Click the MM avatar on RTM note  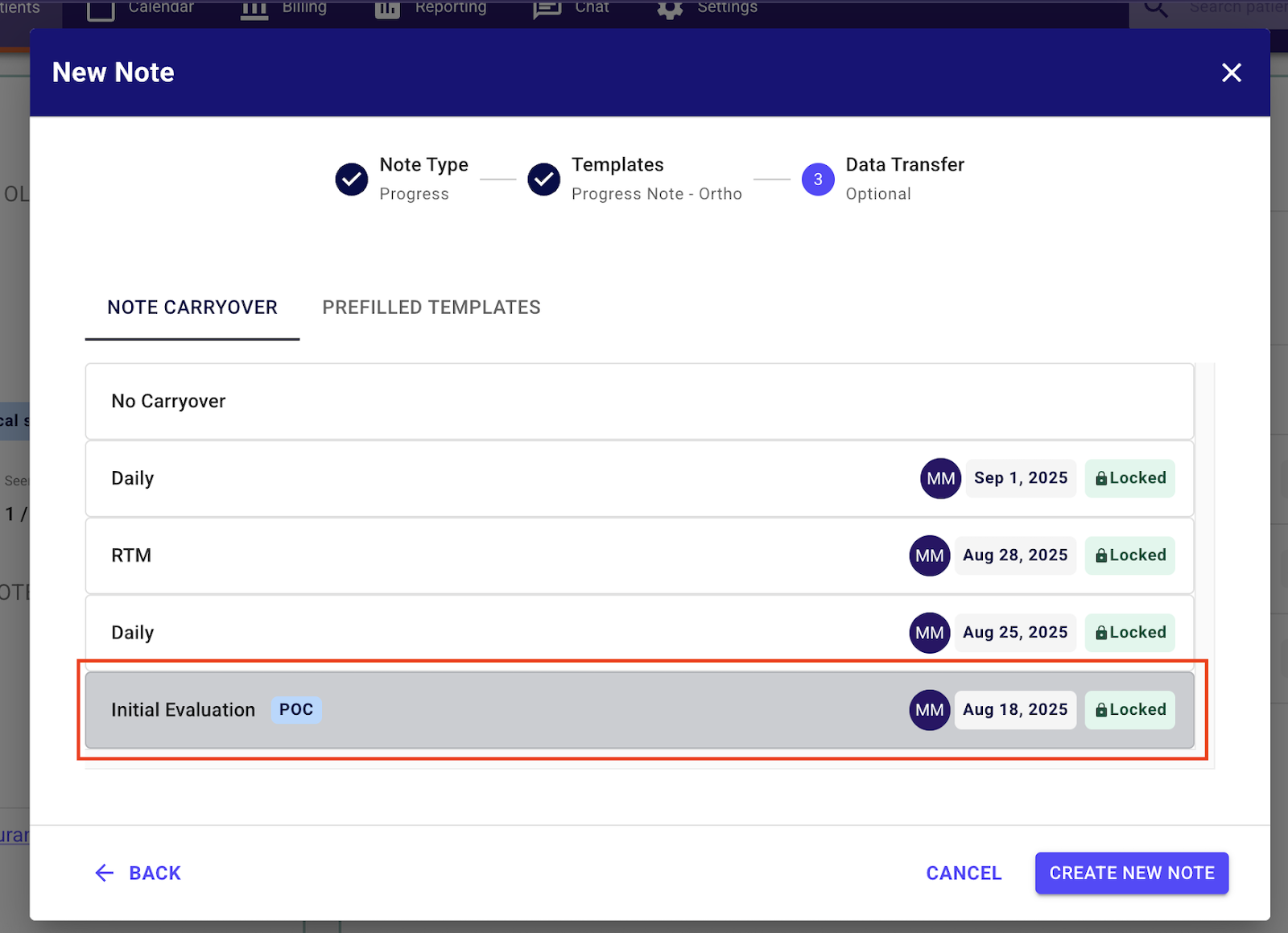[929, 555]
